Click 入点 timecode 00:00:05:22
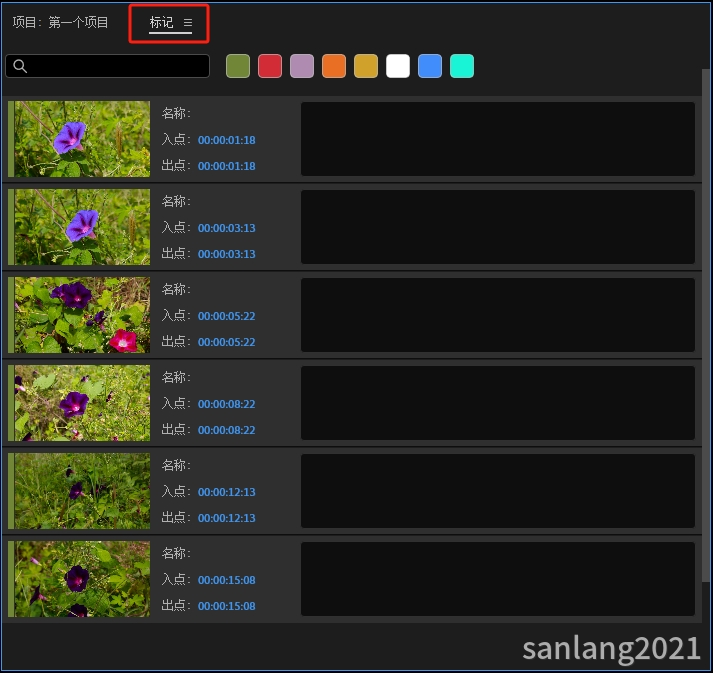 point(226,316)
